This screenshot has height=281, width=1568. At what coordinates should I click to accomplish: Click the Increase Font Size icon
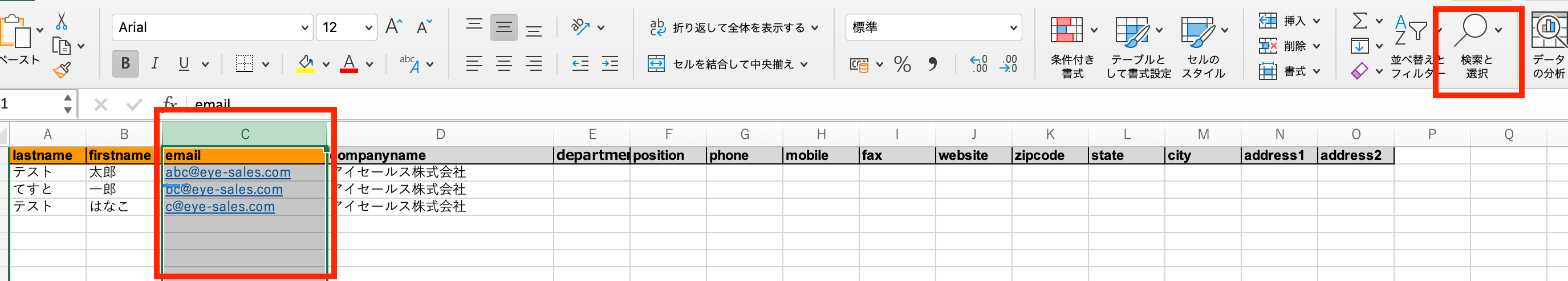393,27
